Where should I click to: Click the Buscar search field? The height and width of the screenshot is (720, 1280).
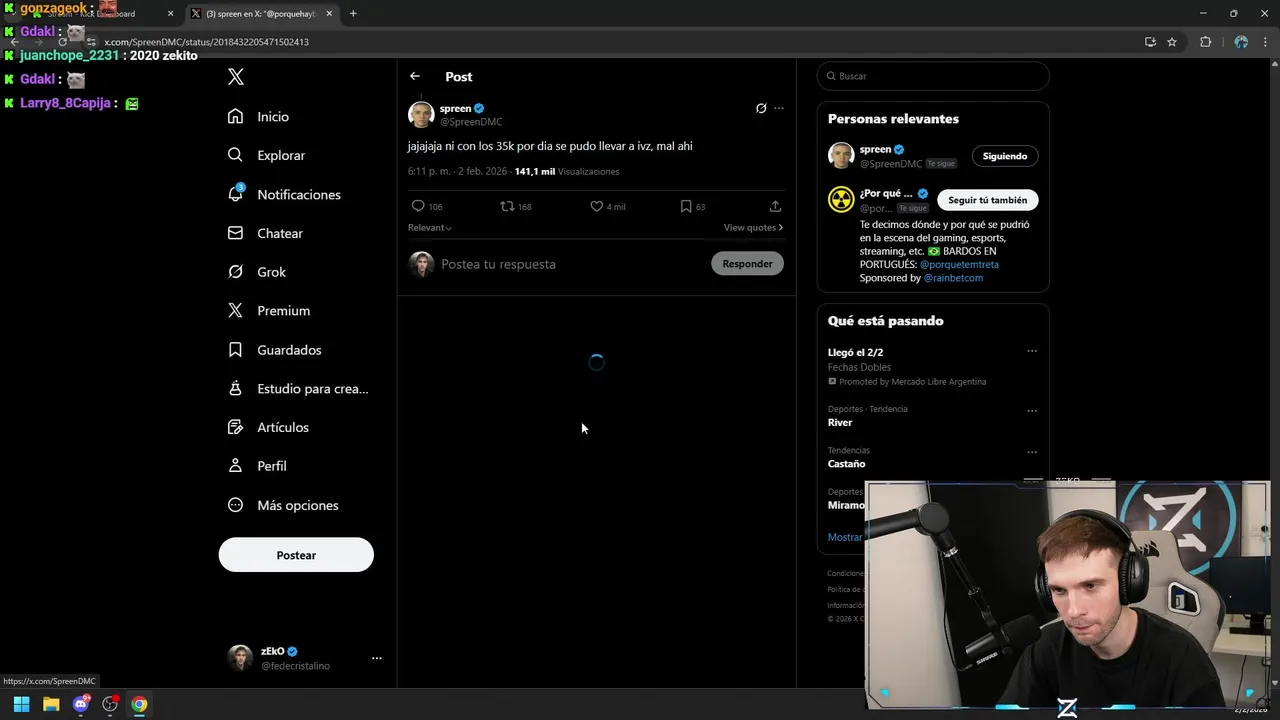(x=933, y=76)
